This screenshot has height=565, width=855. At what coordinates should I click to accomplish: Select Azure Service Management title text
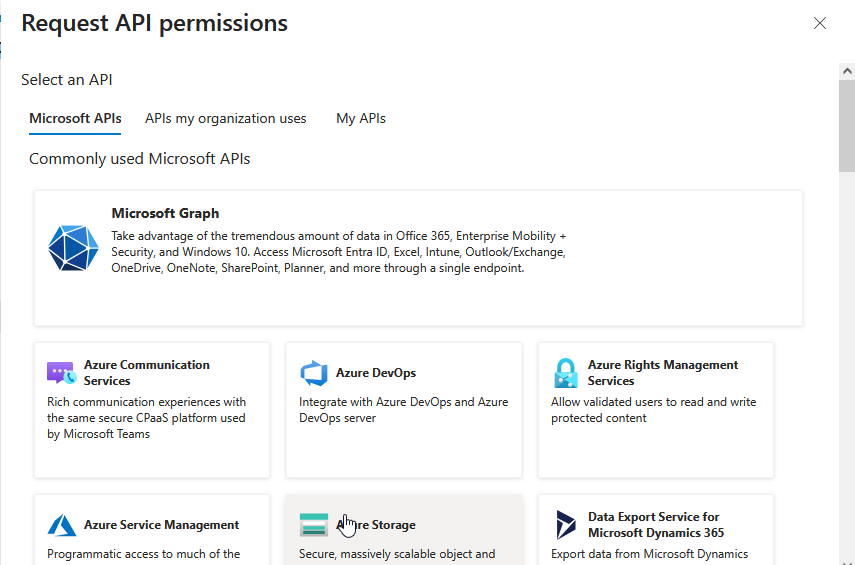click(161, 525)
